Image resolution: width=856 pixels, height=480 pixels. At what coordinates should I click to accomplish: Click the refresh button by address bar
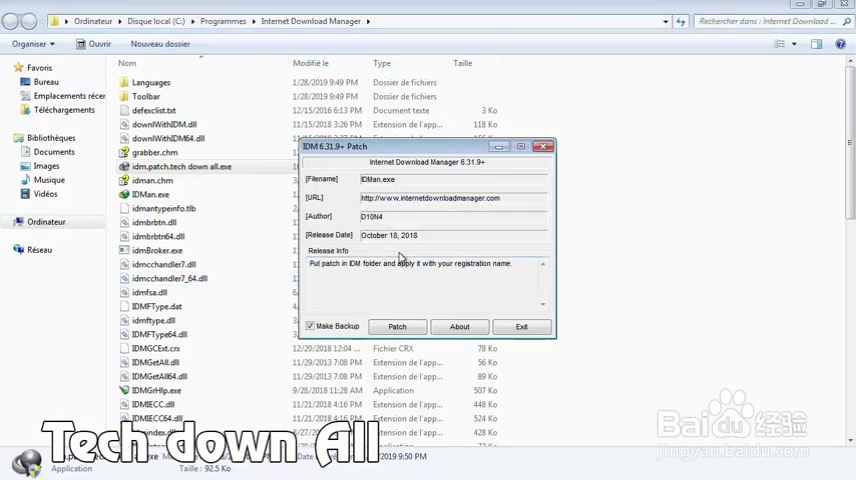click(x=681, y=21)
